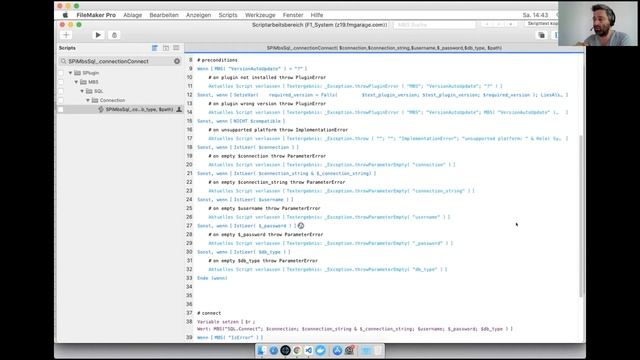Select line 33 Ende (wenn) step

click(x=212, y=278)
